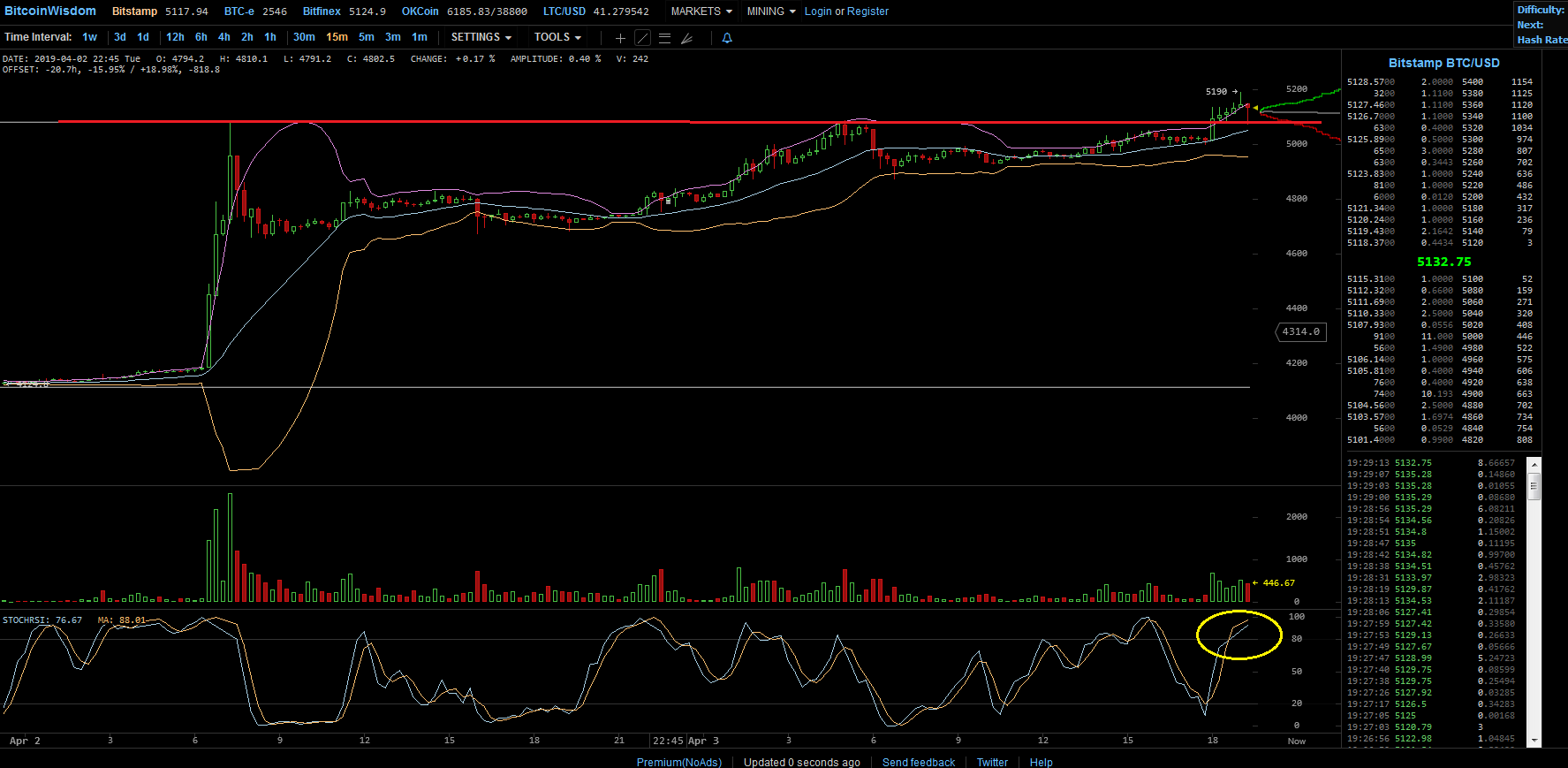Change time interval to 1m

click(x=420, y=37)
